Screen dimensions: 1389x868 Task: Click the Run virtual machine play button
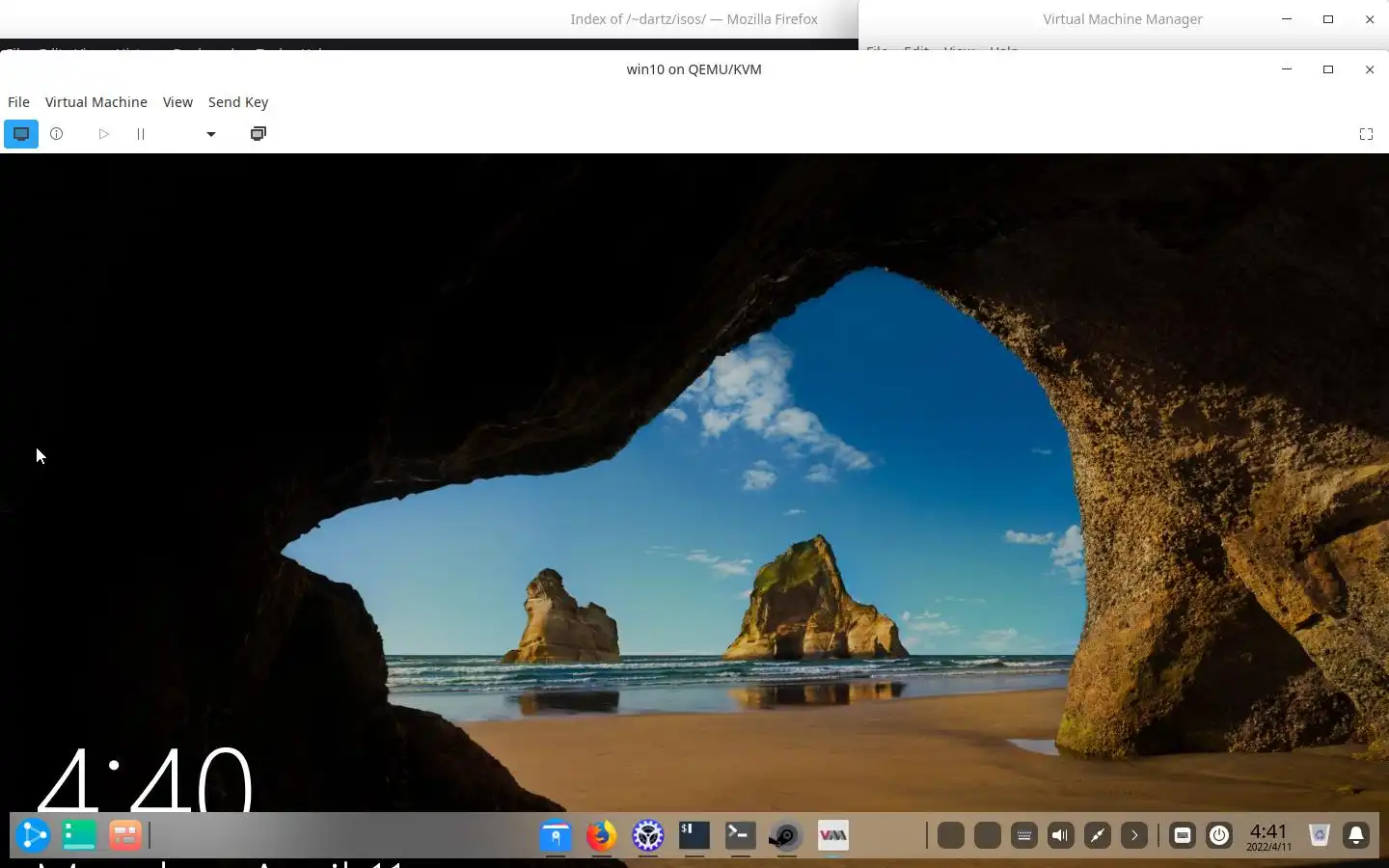tap(103, 134)
